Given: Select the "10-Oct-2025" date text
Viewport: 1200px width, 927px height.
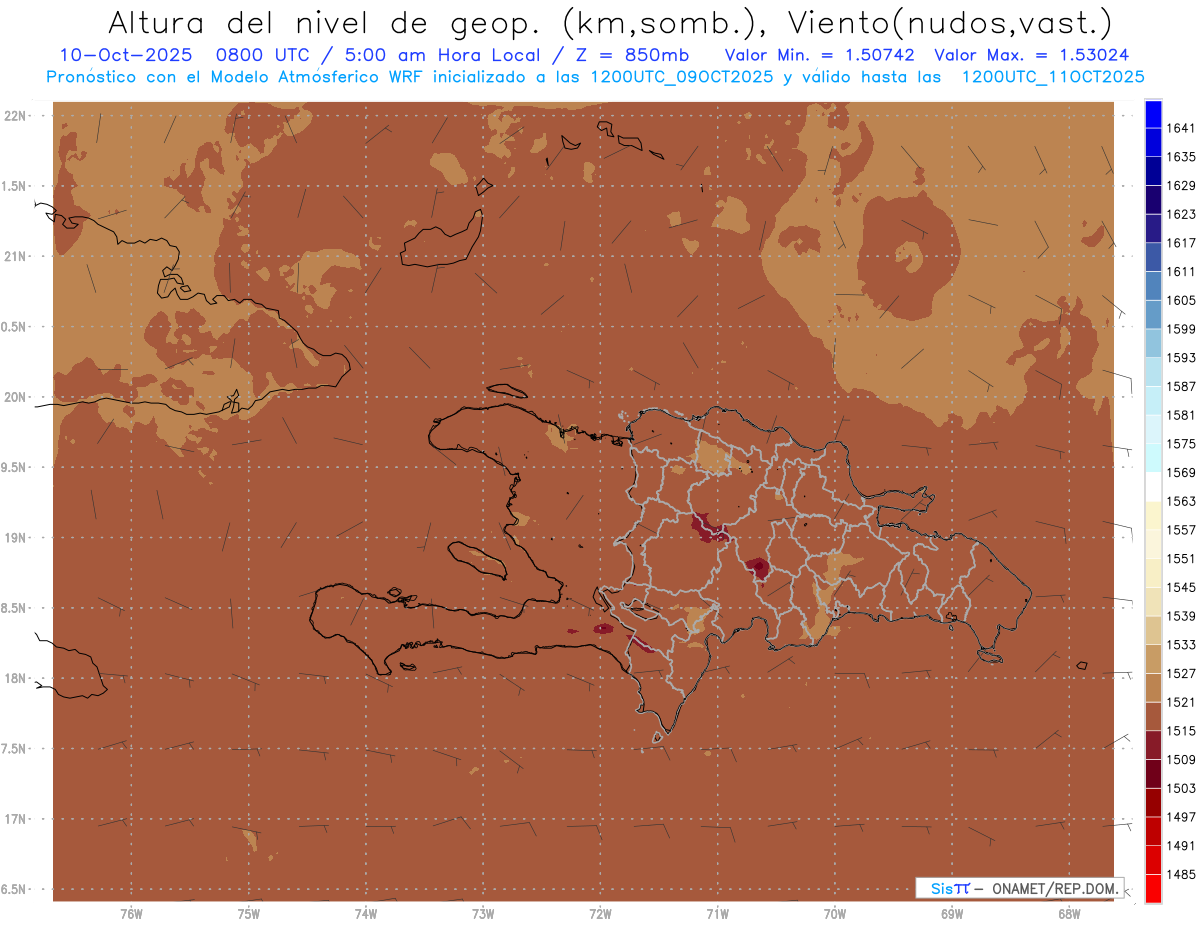Looking at the screenshot, I should click(x=125, y=55).
